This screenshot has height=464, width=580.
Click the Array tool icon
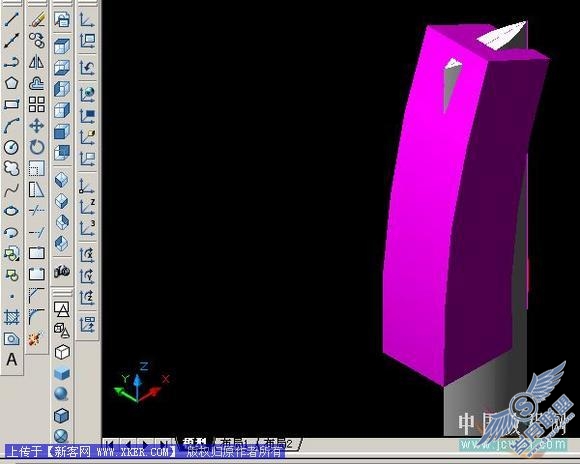(37, 104)
